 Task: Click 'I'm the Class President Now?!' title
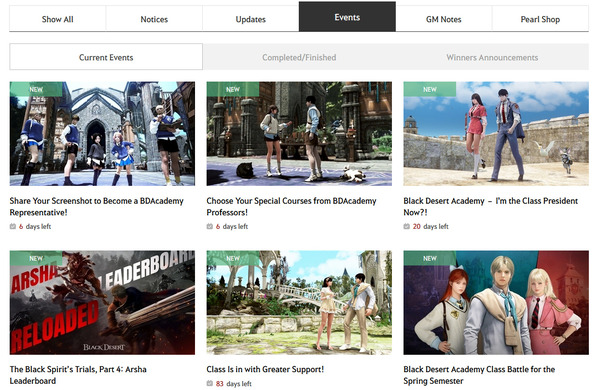click(491, 206)
